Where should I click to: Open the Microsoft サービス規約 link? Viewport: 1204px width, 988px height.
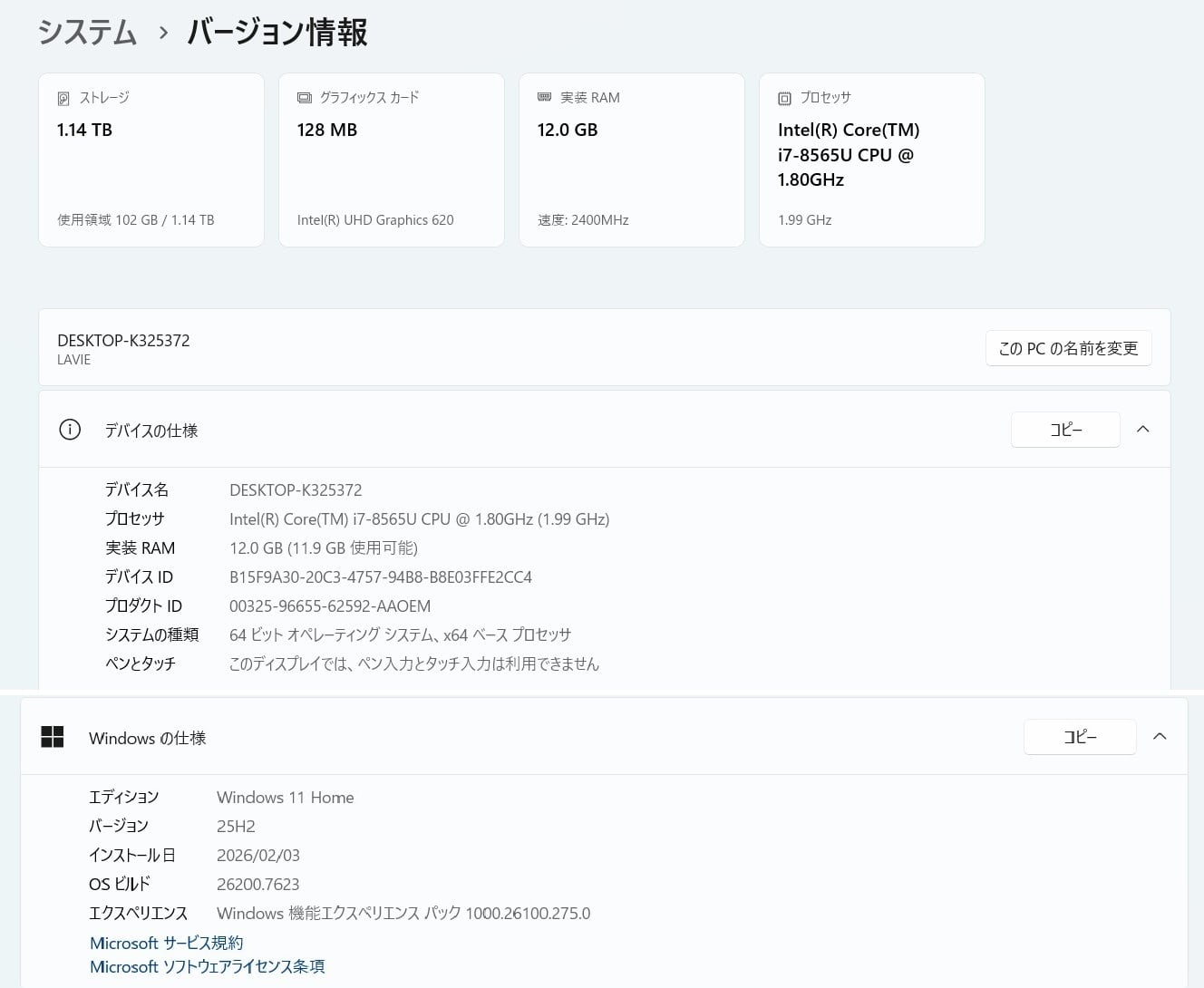(x=167, y=943)
